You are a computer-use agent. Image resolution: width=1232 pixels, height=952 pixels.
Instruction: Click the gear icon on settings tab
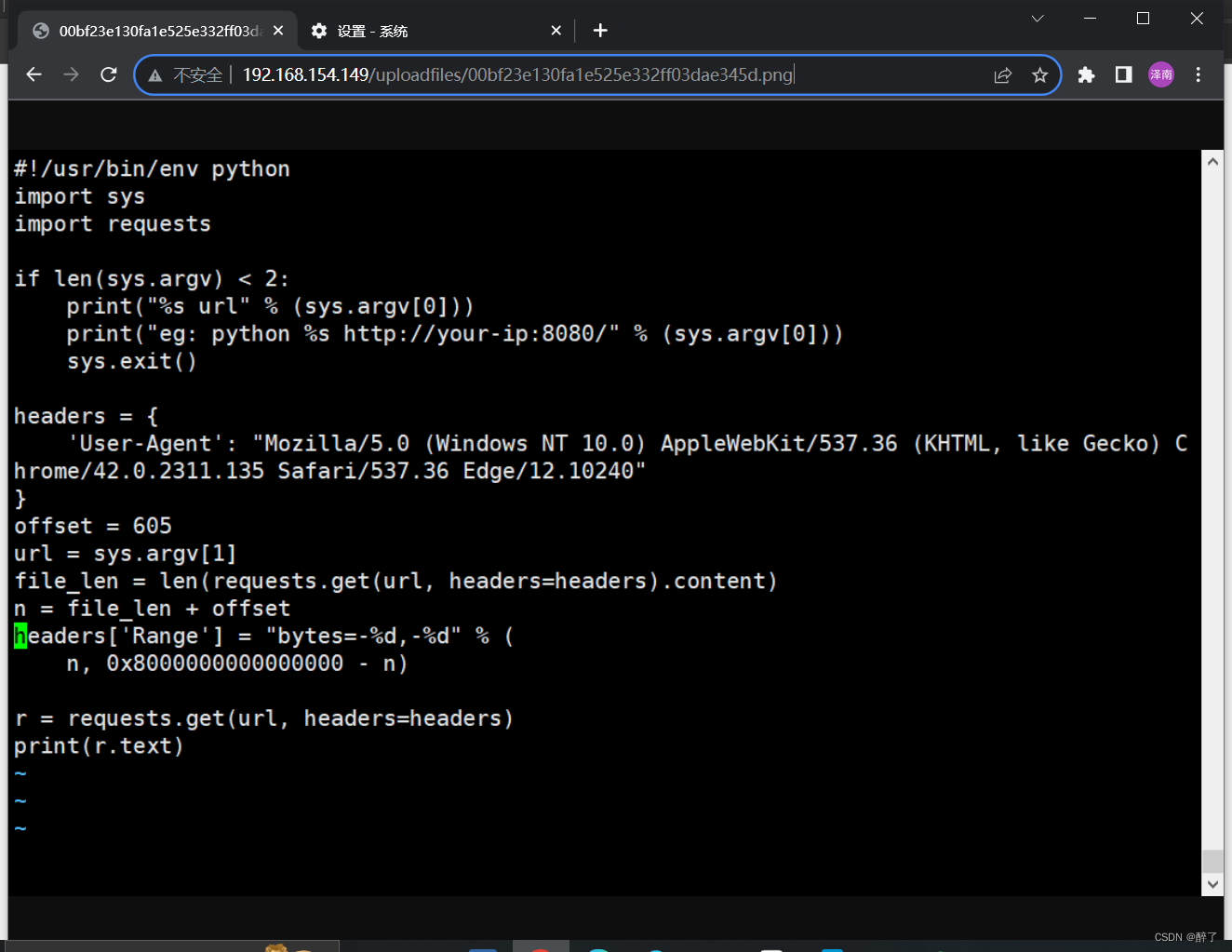[319, 31]
